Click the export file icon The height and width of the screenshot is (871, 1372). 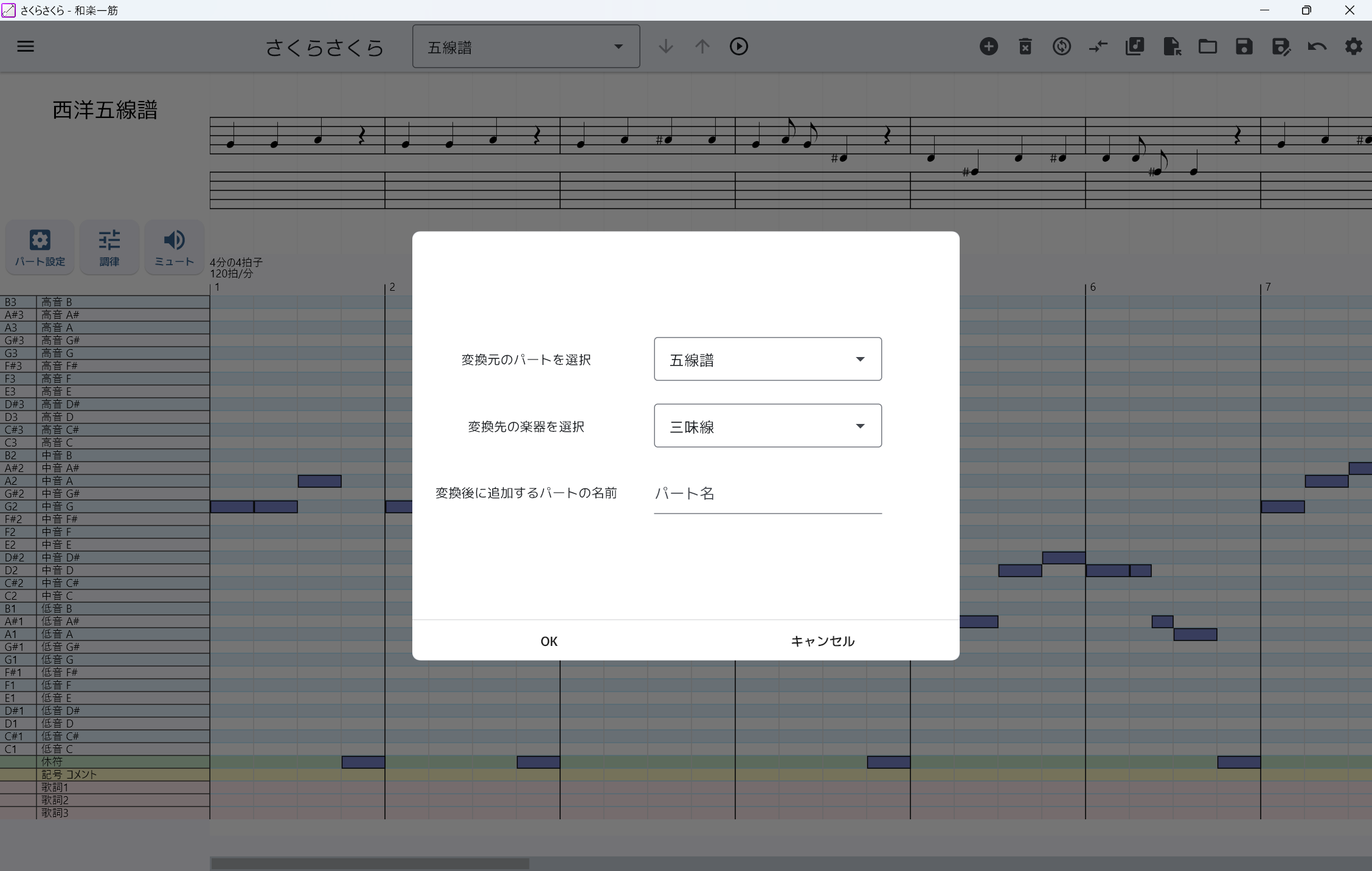pos(1171,46)
